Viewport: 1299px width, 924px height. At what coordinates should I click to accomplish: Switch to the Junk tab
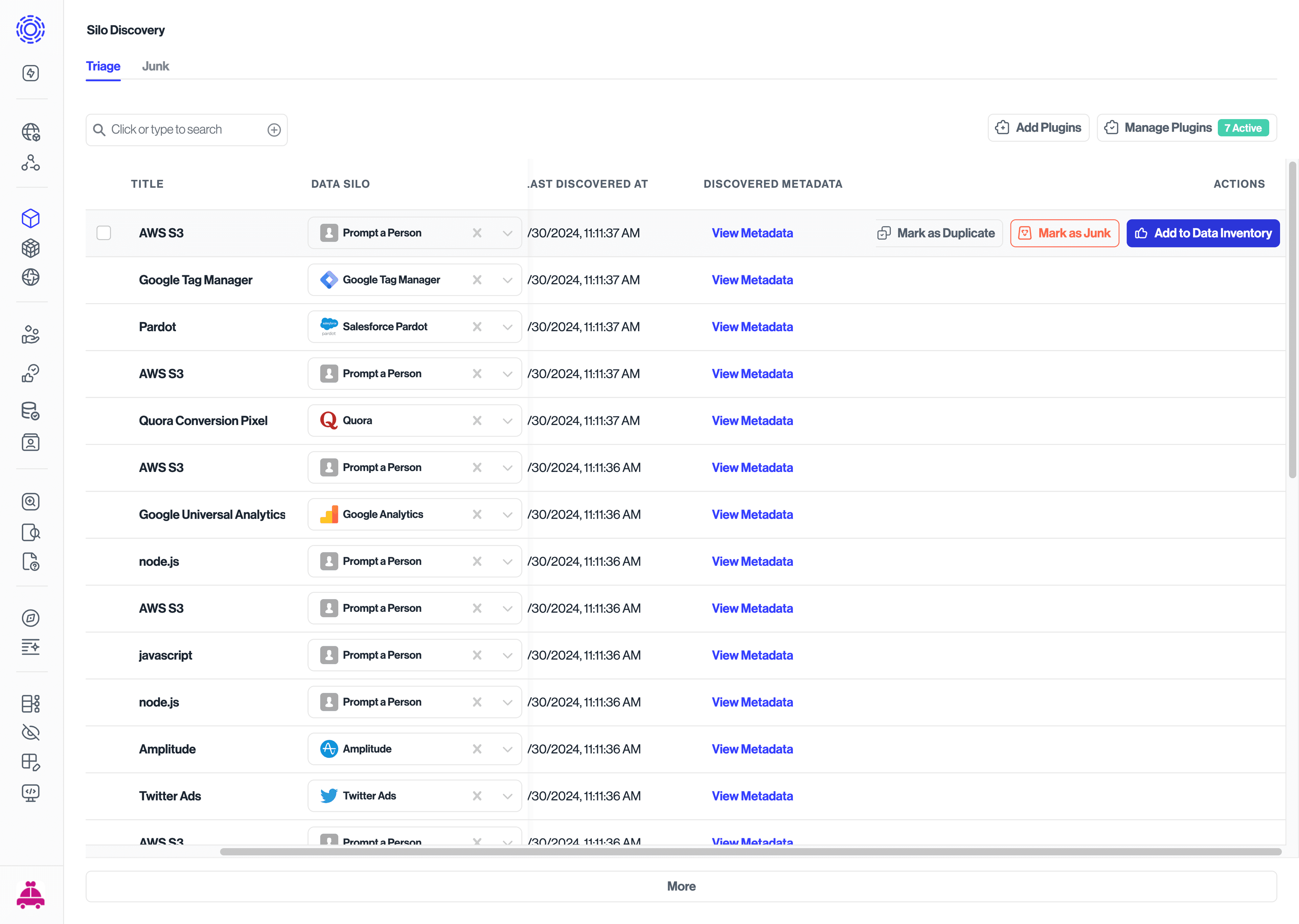(155, 66)
